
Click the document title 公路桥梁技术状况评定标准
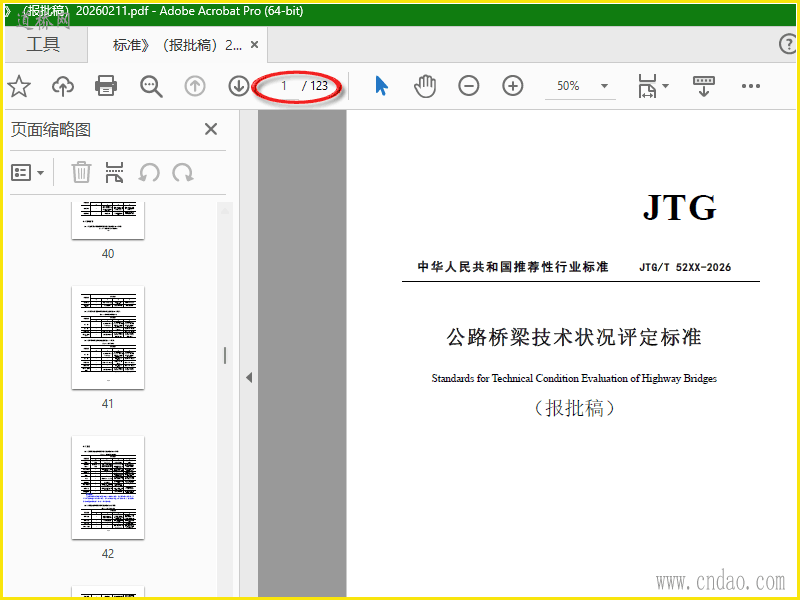click(x=574, y=337)
